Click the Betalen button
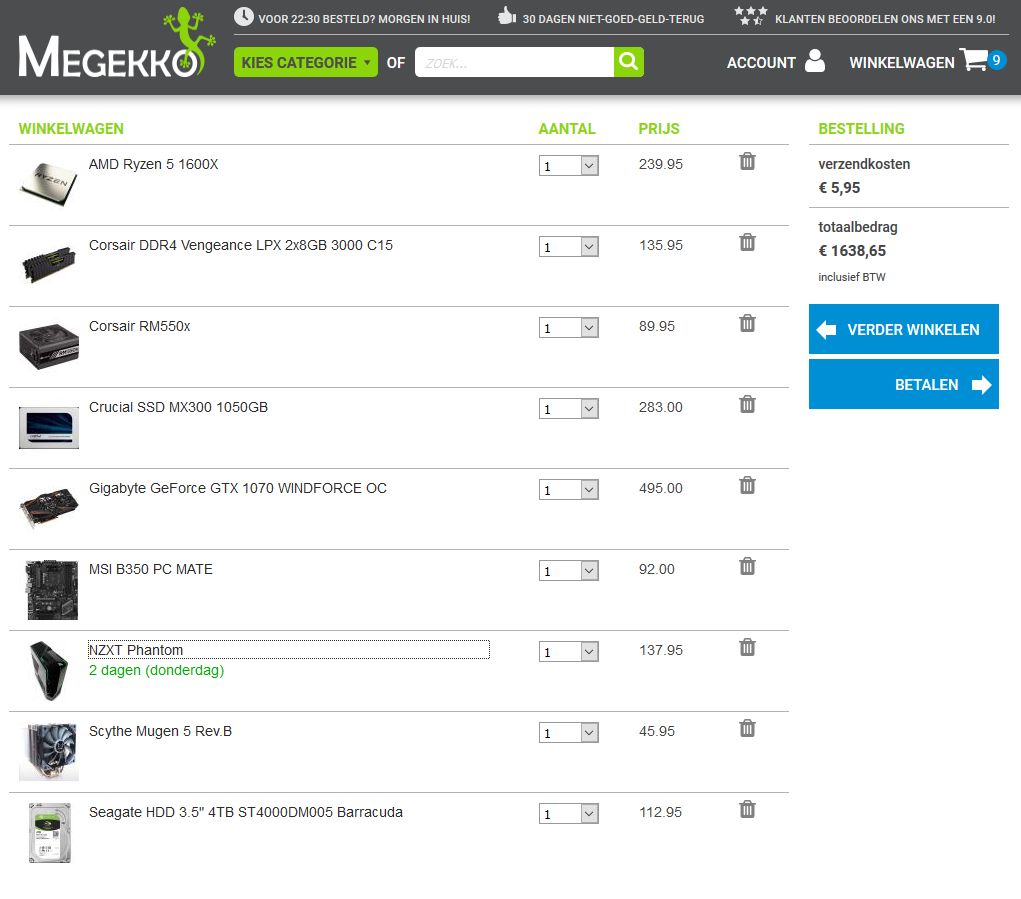Viewport: 1021px width, 899px height. [903, 385]
